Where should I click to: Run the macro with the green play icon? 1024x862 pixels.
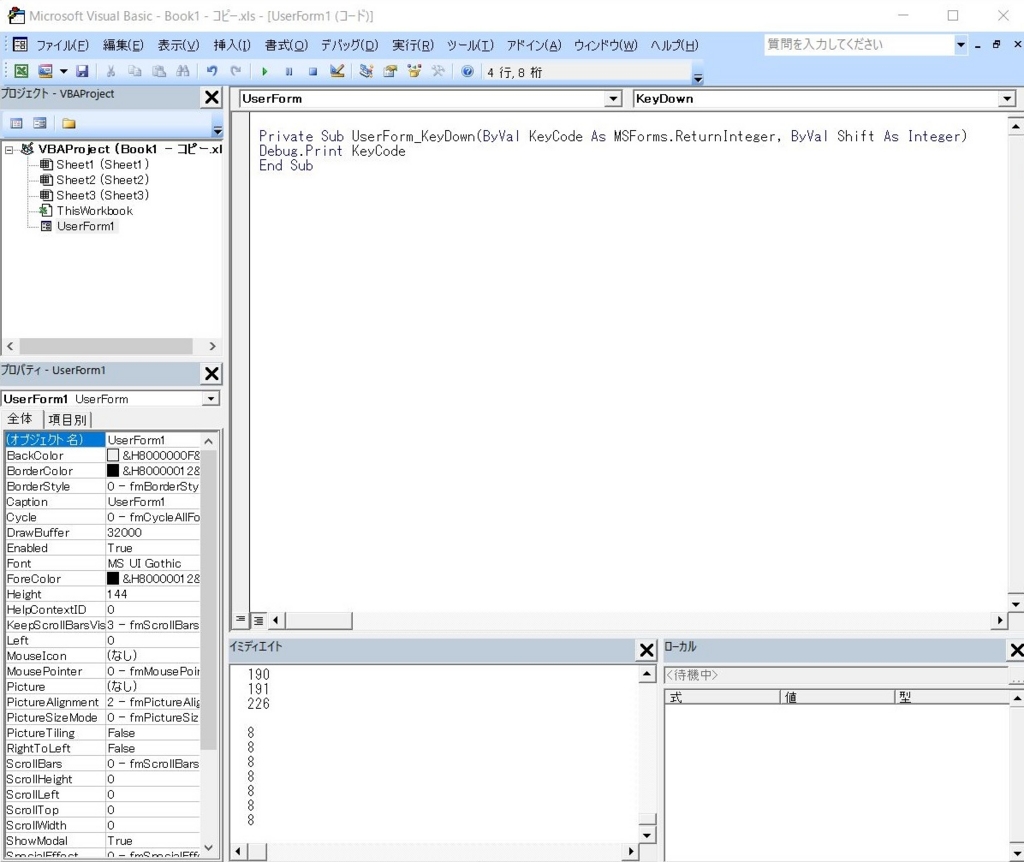tap(264, 70)
